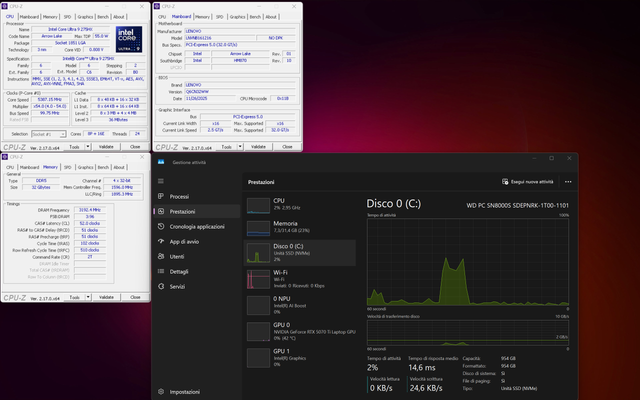This screenshot has height=400, width=640.
Task: Click Close button in CPU-Z CPU window
Action: (x=135, y=147)
